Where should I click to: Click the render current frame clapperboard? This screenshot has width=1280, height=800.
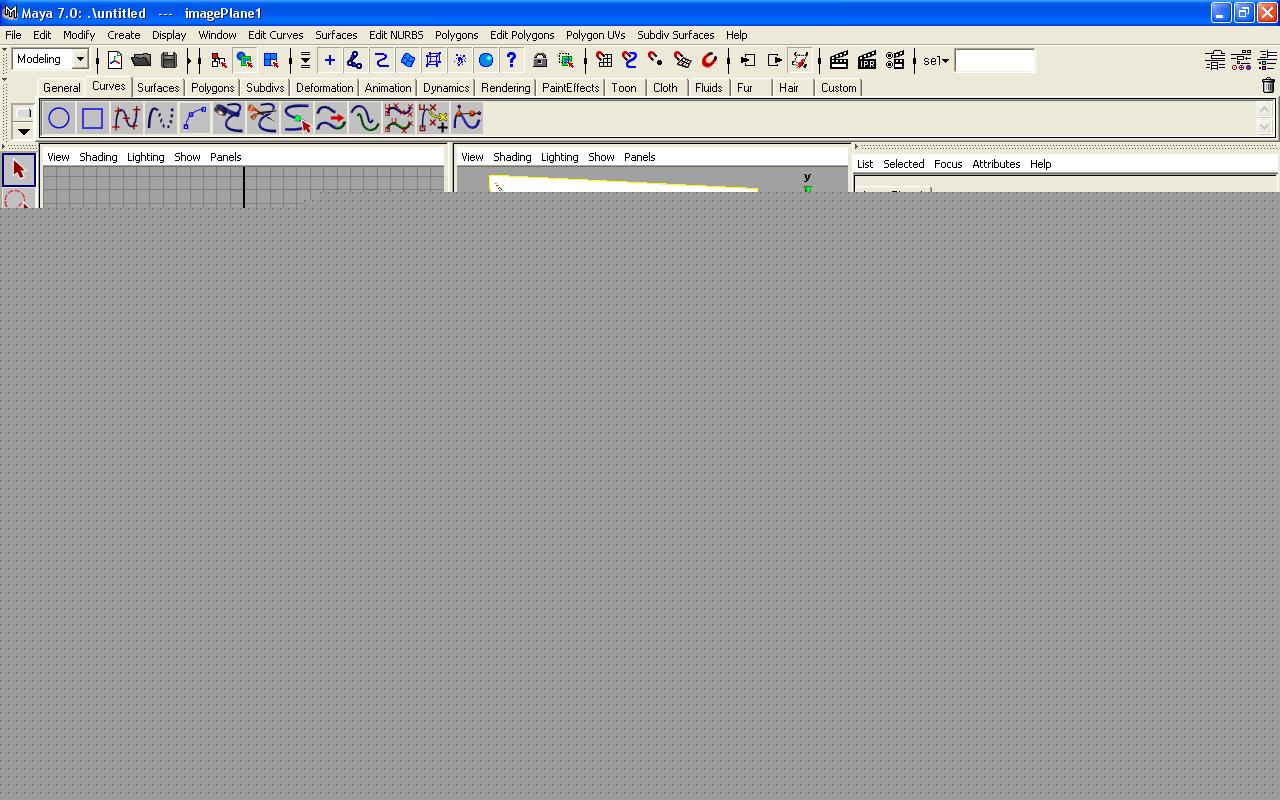tap(839, 60)
